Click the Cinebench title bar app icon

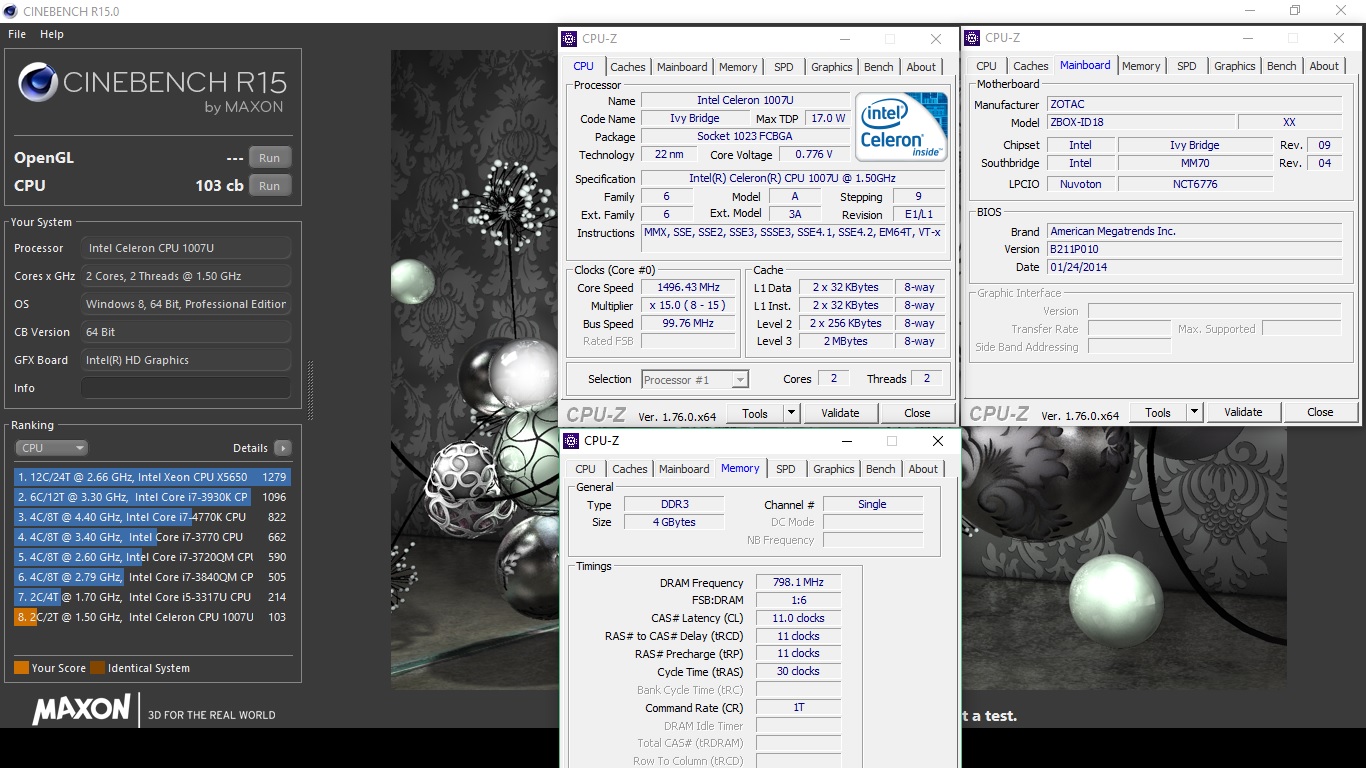(10, 11)
